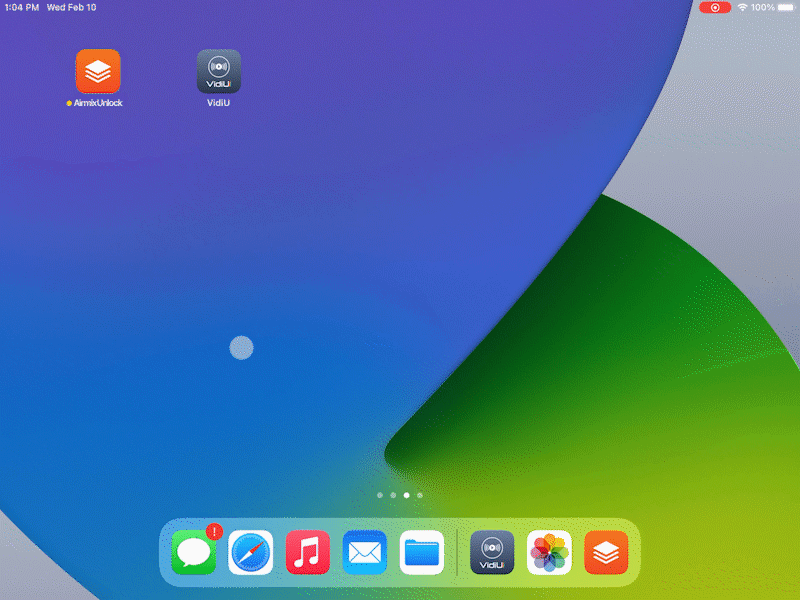This screenshot has height=600, width=800.
Task: Open the Files app in the dock
Action: tap(421, 553)
